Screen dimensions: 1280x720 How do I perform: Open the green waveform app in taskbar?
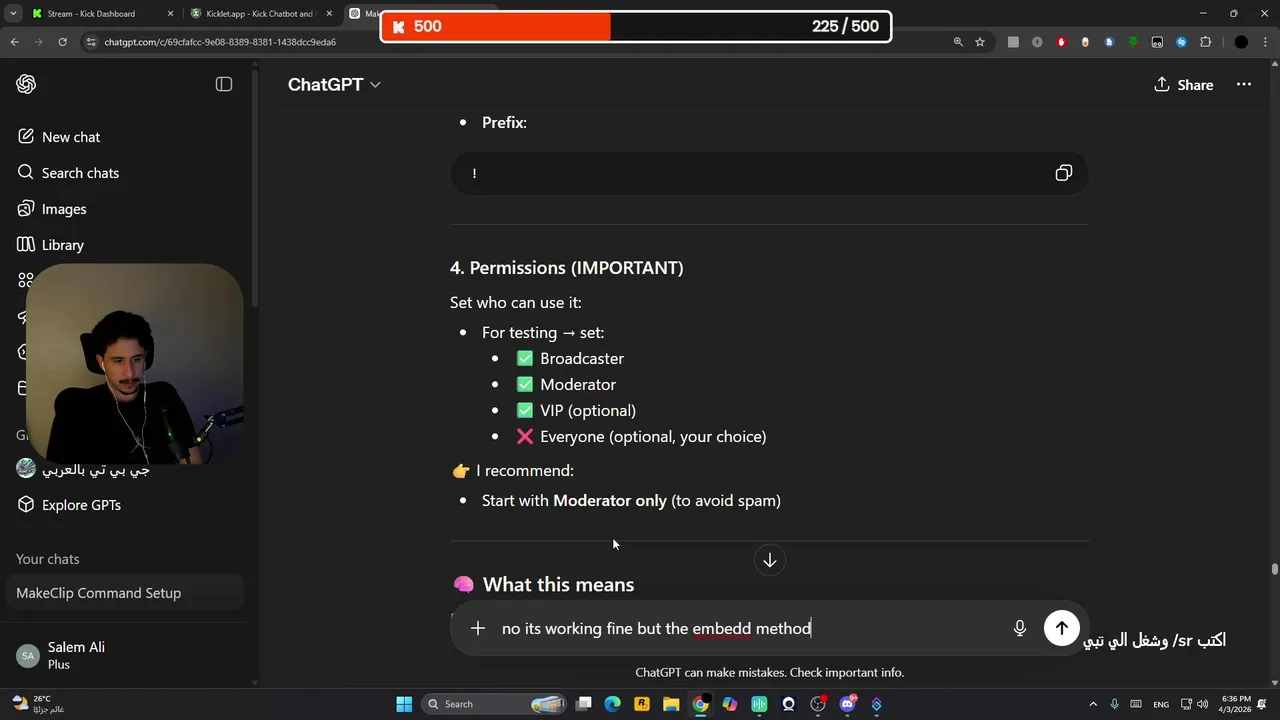[759, 704]
